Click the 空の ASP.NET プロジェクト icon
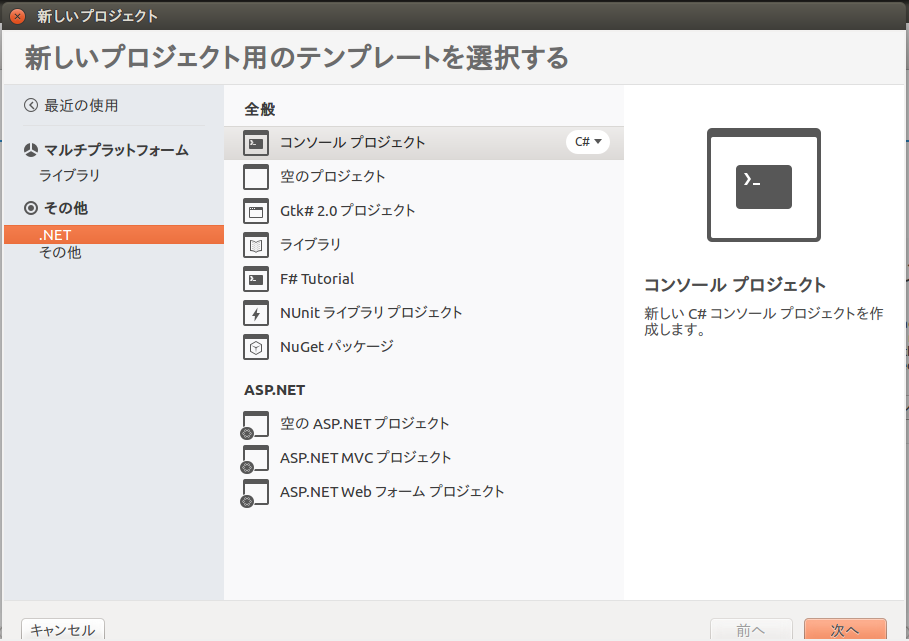The image size is (909, 641). pos(255,424)
